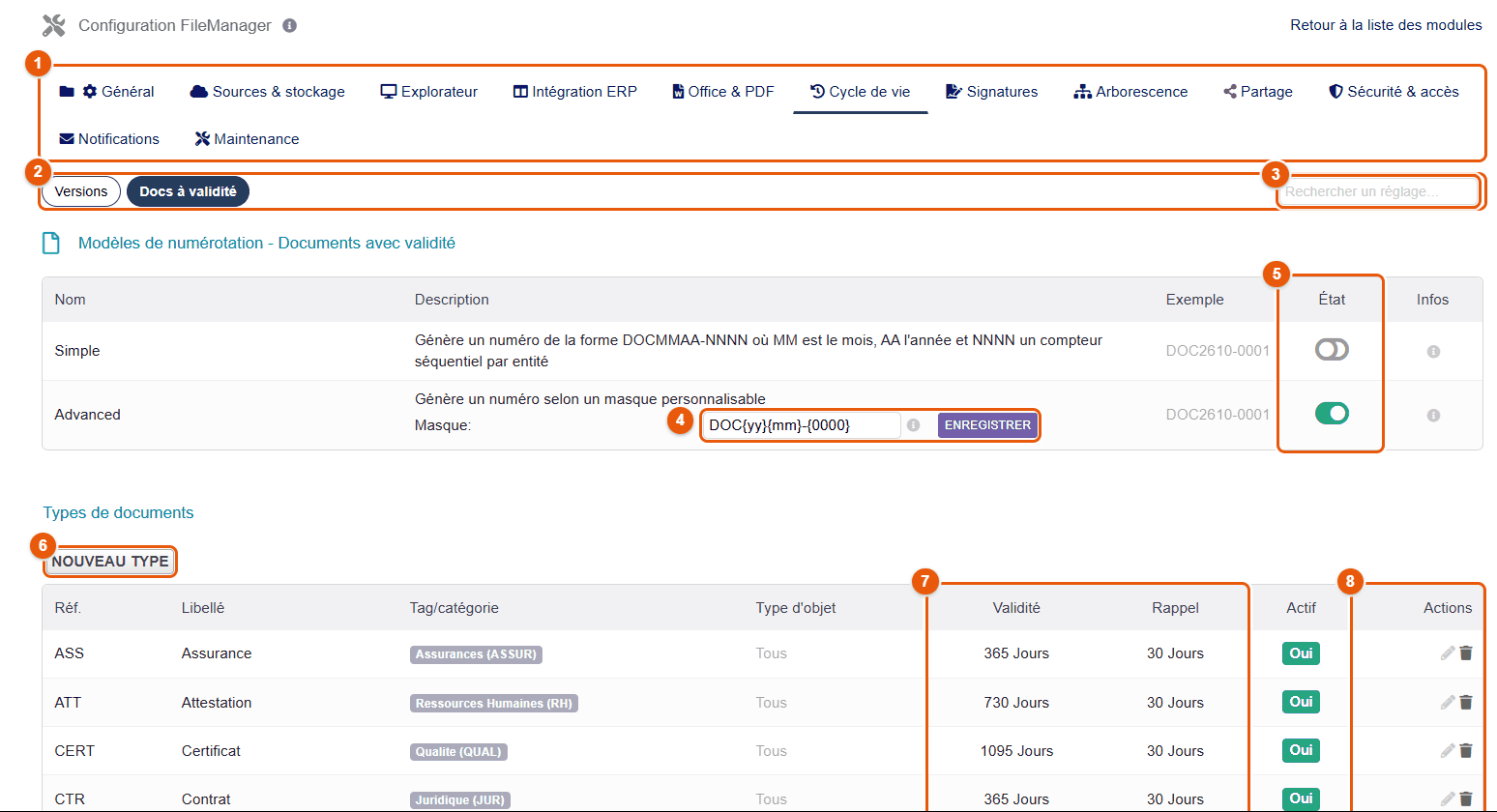The image size is (1497, 812).
Task: Edit the Certificat document type
Action: [1447, 750]
